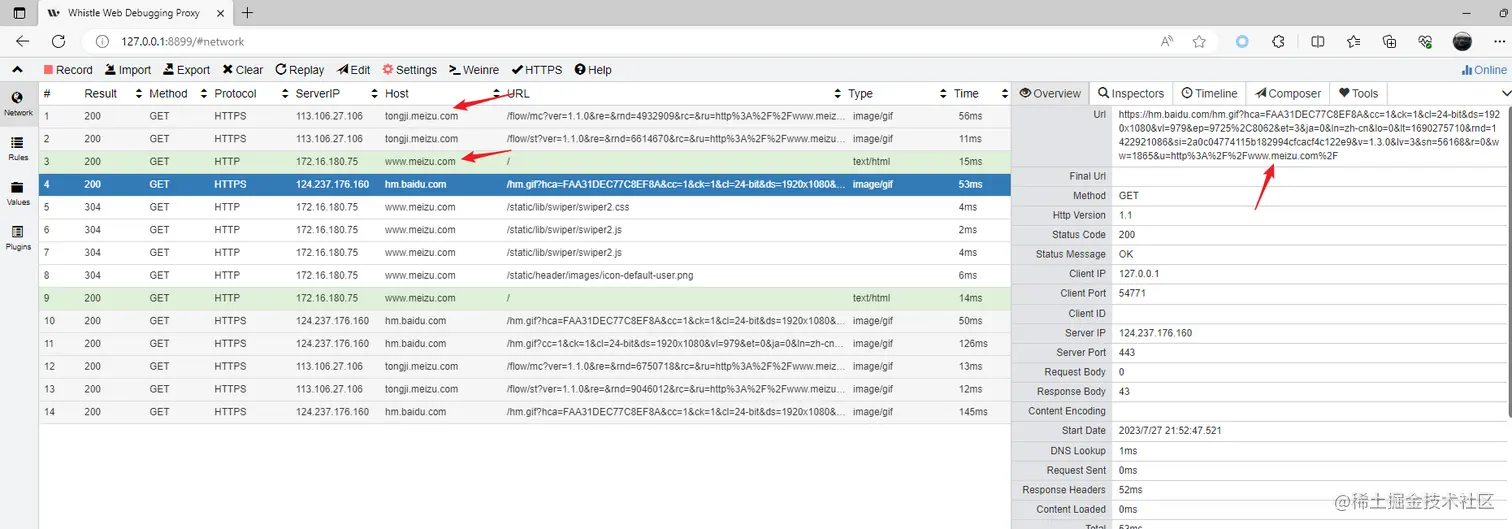Viewport: 1512px width, 529px height.
Task: Switch to the Overview tab
Action: click(x=1050, y=93)
